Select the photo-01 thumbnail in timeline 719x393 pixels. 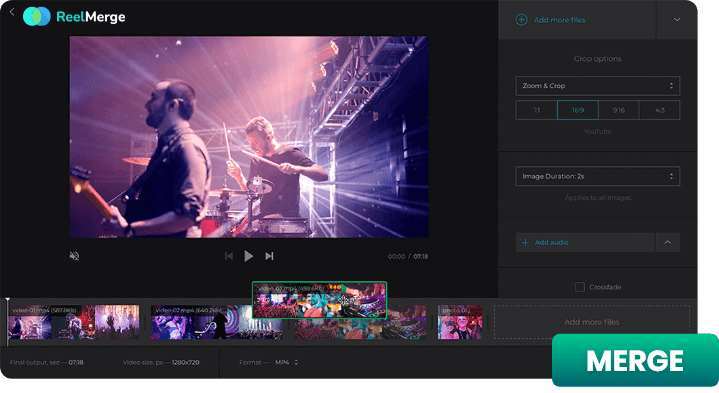460,322
